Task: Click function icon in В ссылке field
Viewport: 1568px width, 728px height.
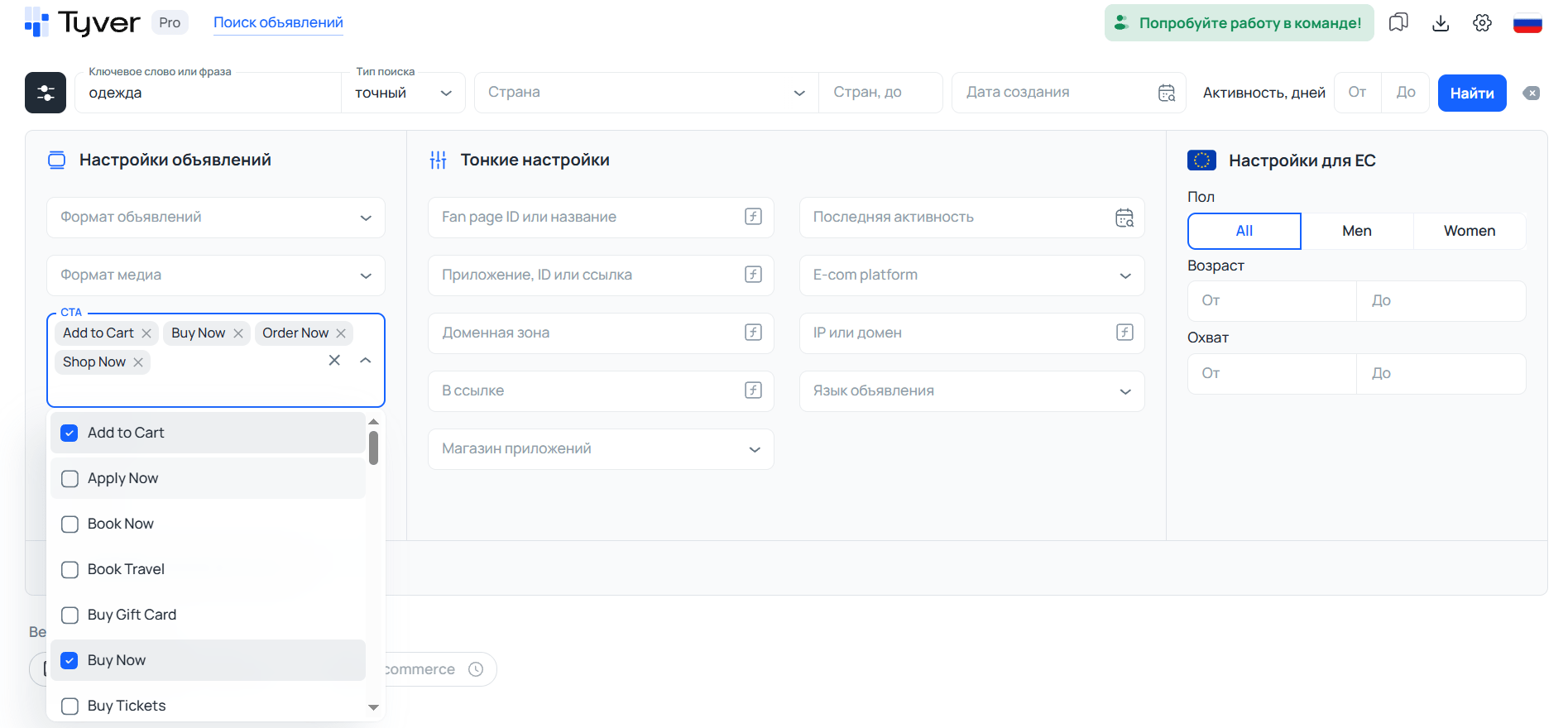Action: [753, 390]
